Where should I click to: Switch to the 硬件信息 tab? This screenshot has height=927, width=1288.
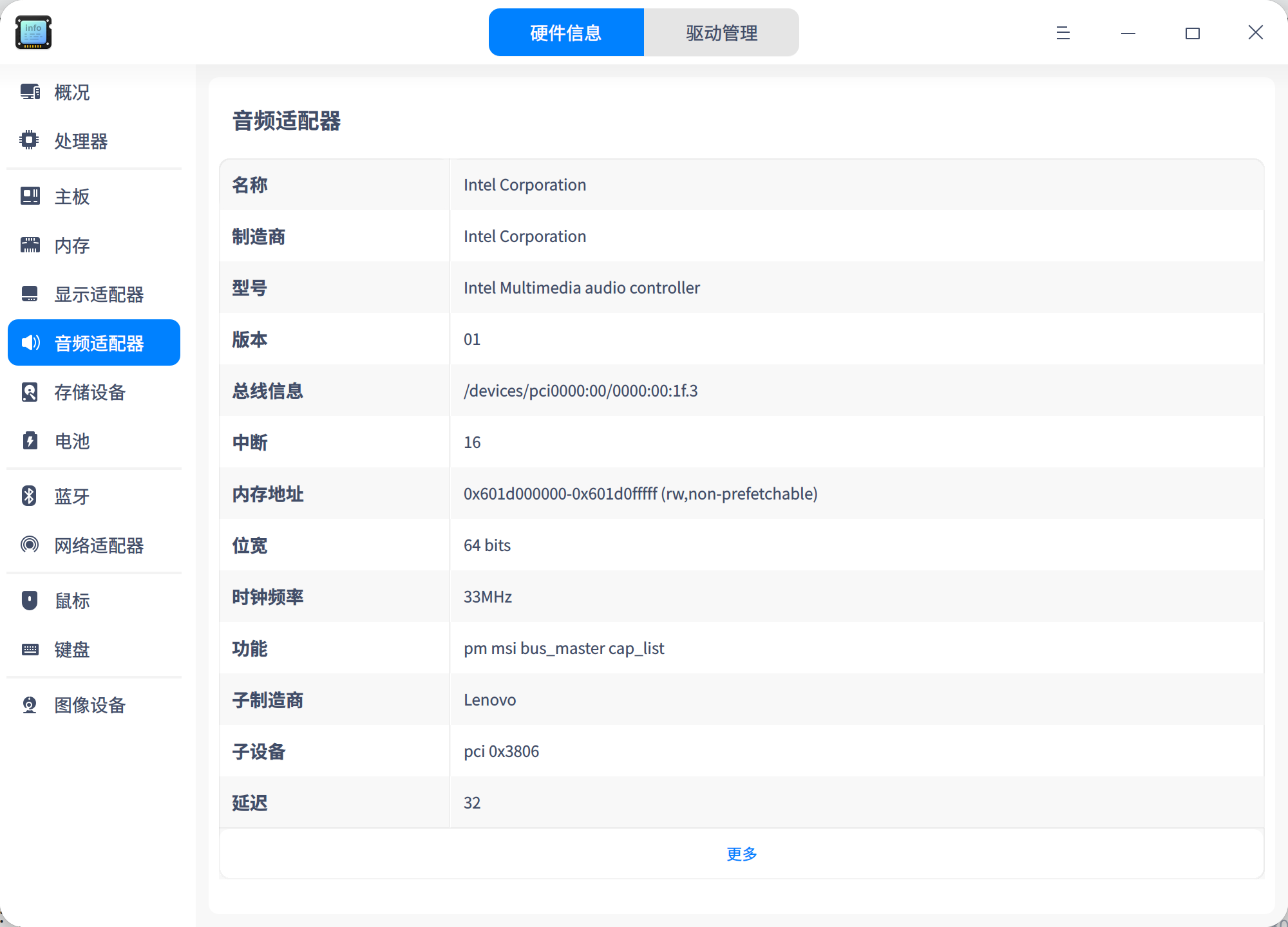pos(566,32)
